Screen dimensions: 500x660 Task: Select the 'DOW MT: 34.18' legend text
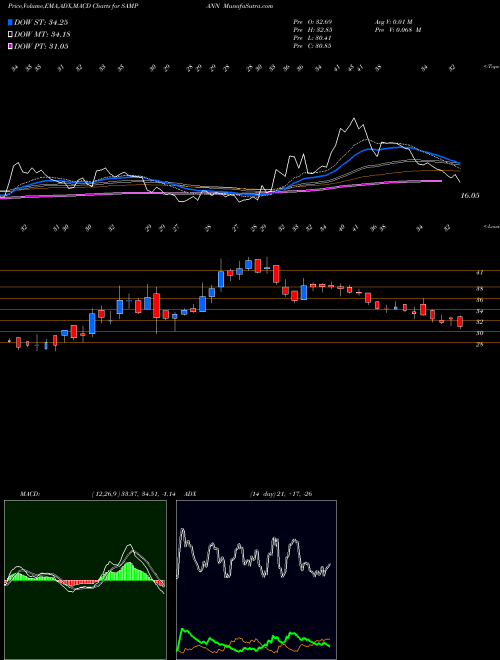(x=42, y=34)
